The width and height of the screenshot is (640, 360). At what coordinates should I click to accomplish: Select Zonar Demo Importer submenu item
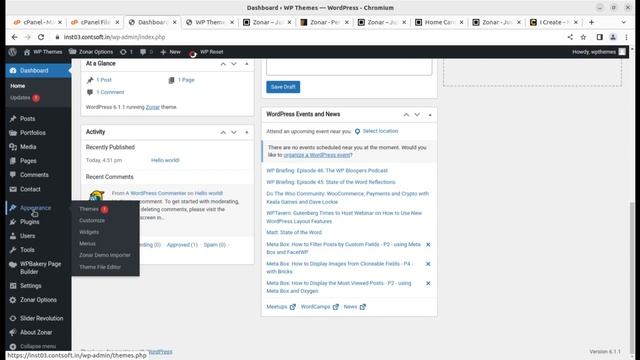(x=105, y=255)
